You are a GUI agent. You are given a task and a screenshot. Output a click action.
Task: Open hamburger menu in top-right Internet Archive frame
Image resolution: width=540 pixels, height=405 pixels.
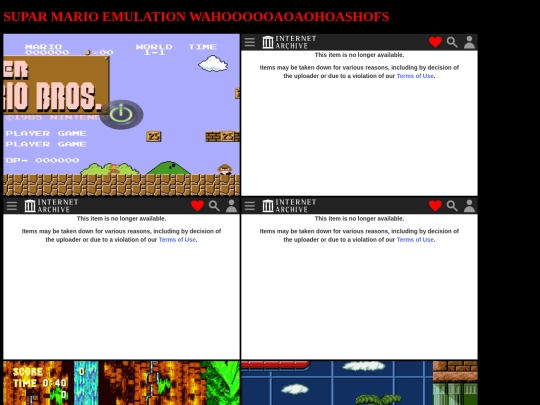pyautogui.click(x=250, y=42)
